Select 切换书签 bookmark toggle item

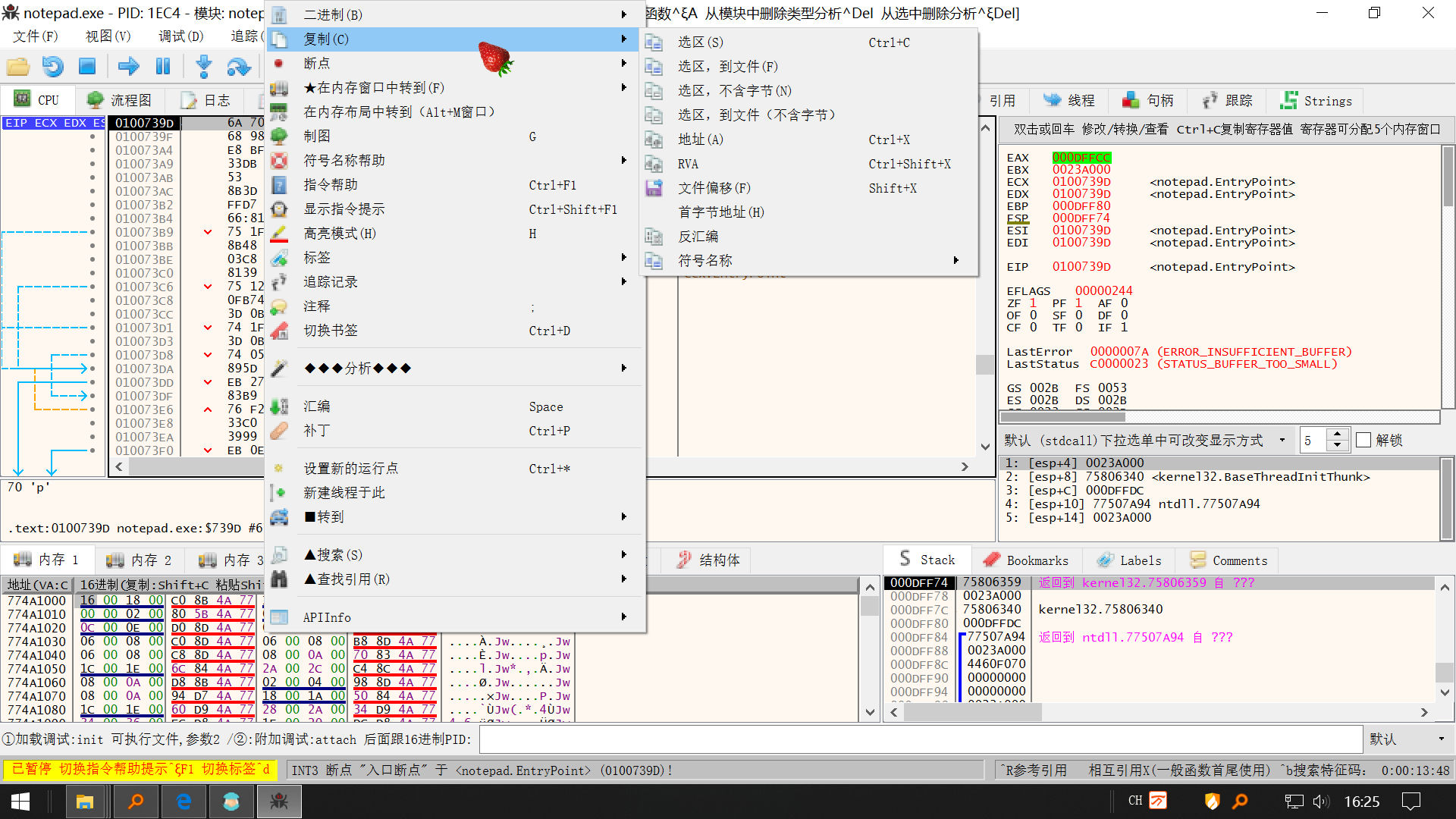455,331
